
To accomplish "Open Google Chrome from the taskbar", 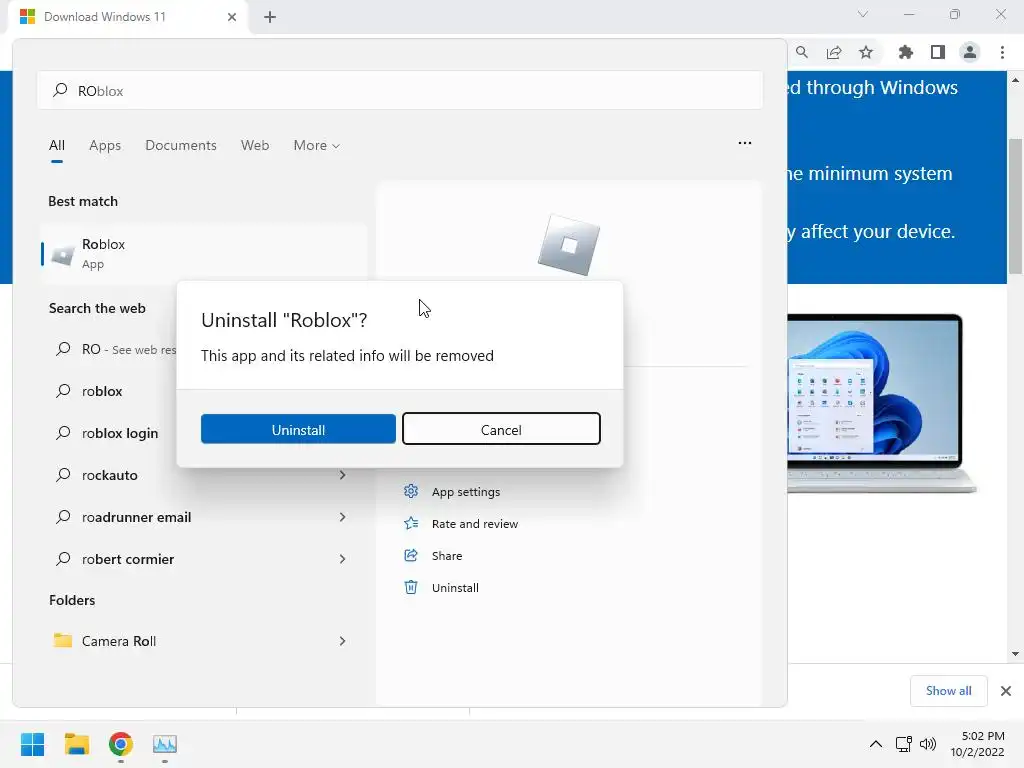I will click(121, 744).
